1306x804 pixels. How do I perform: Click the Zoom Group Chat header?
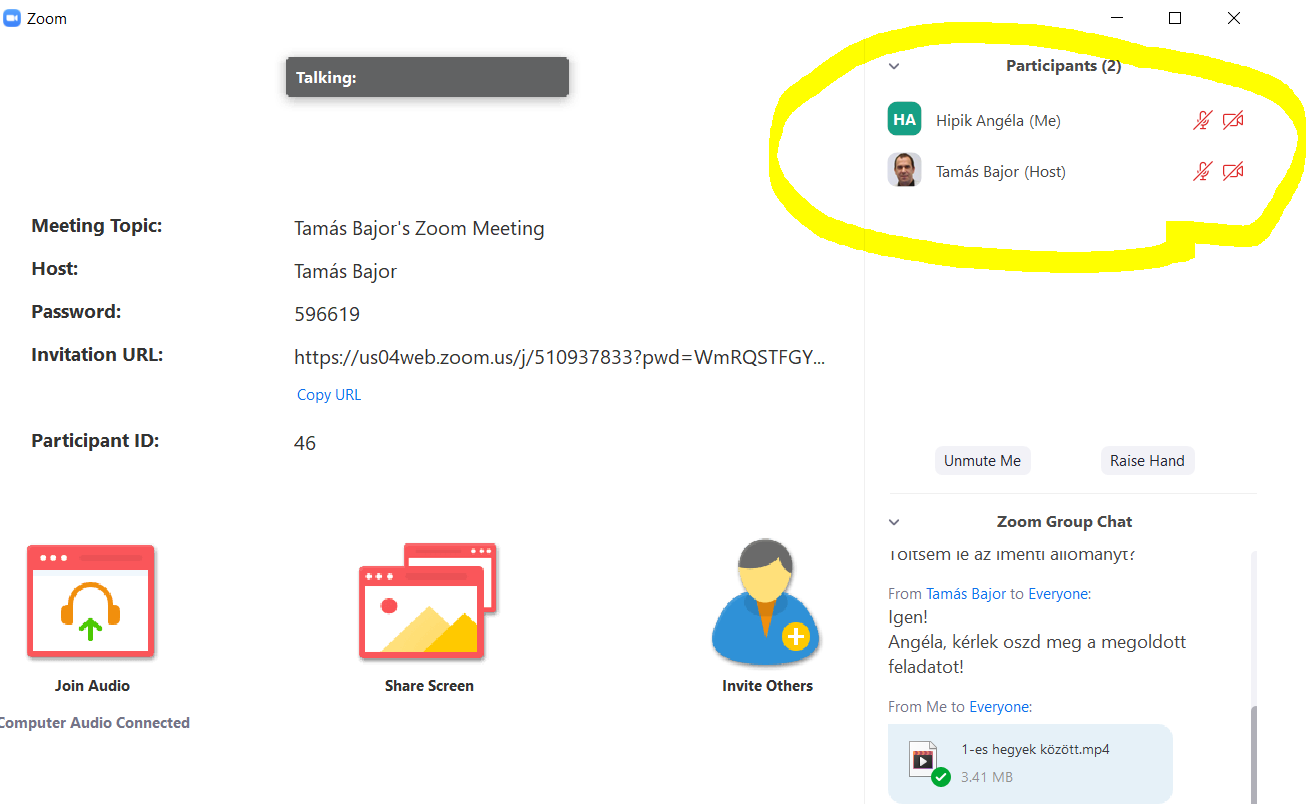point(1064,522)
